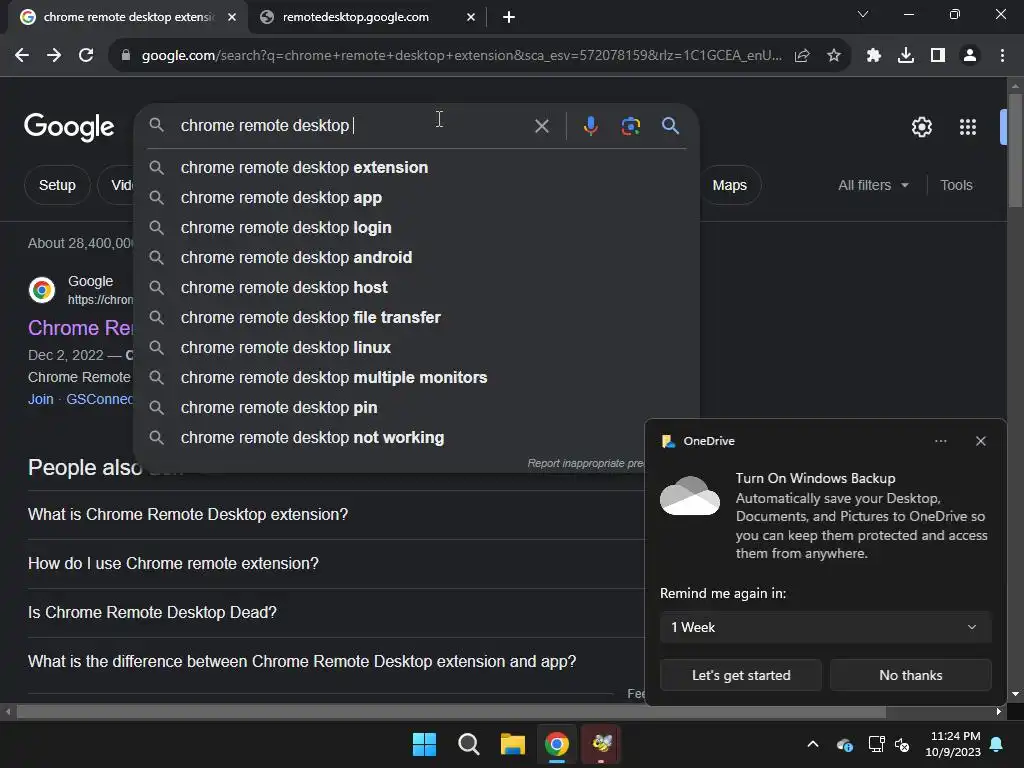Click the Google logo
1024x768 pixels.
(69, 127)
